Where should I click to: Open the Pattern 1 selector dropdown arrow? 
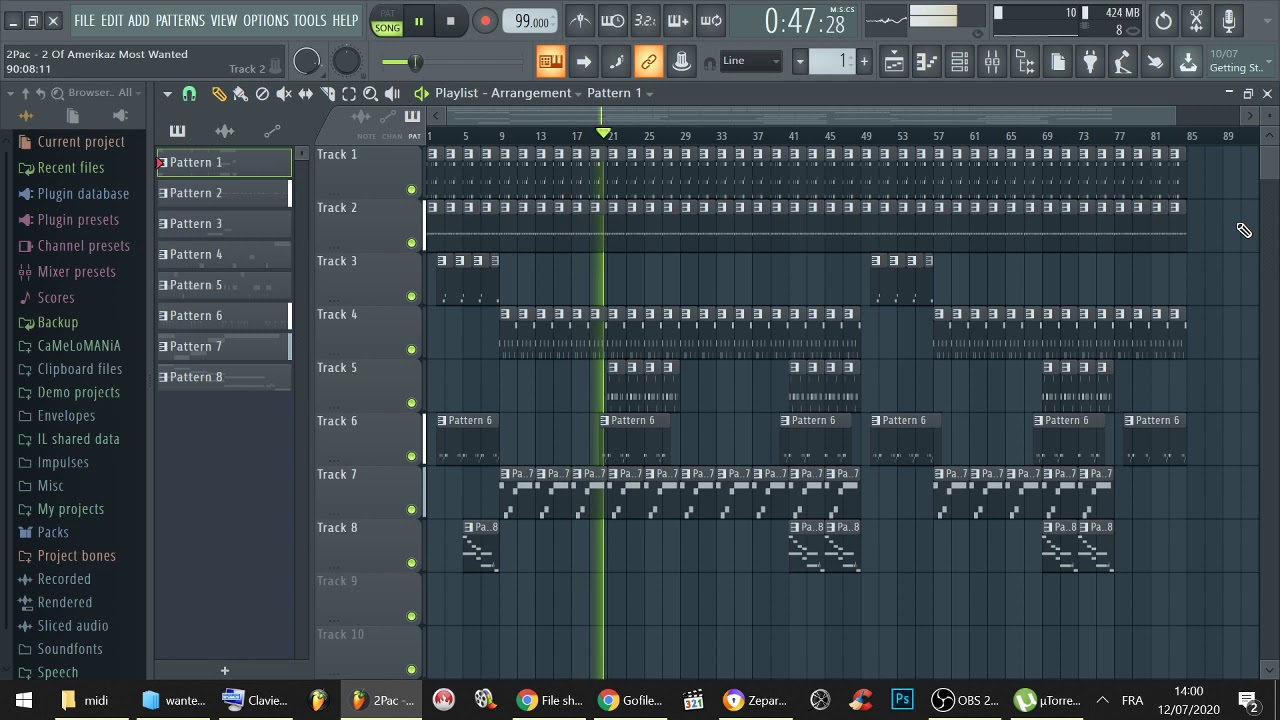coord(650,94)
